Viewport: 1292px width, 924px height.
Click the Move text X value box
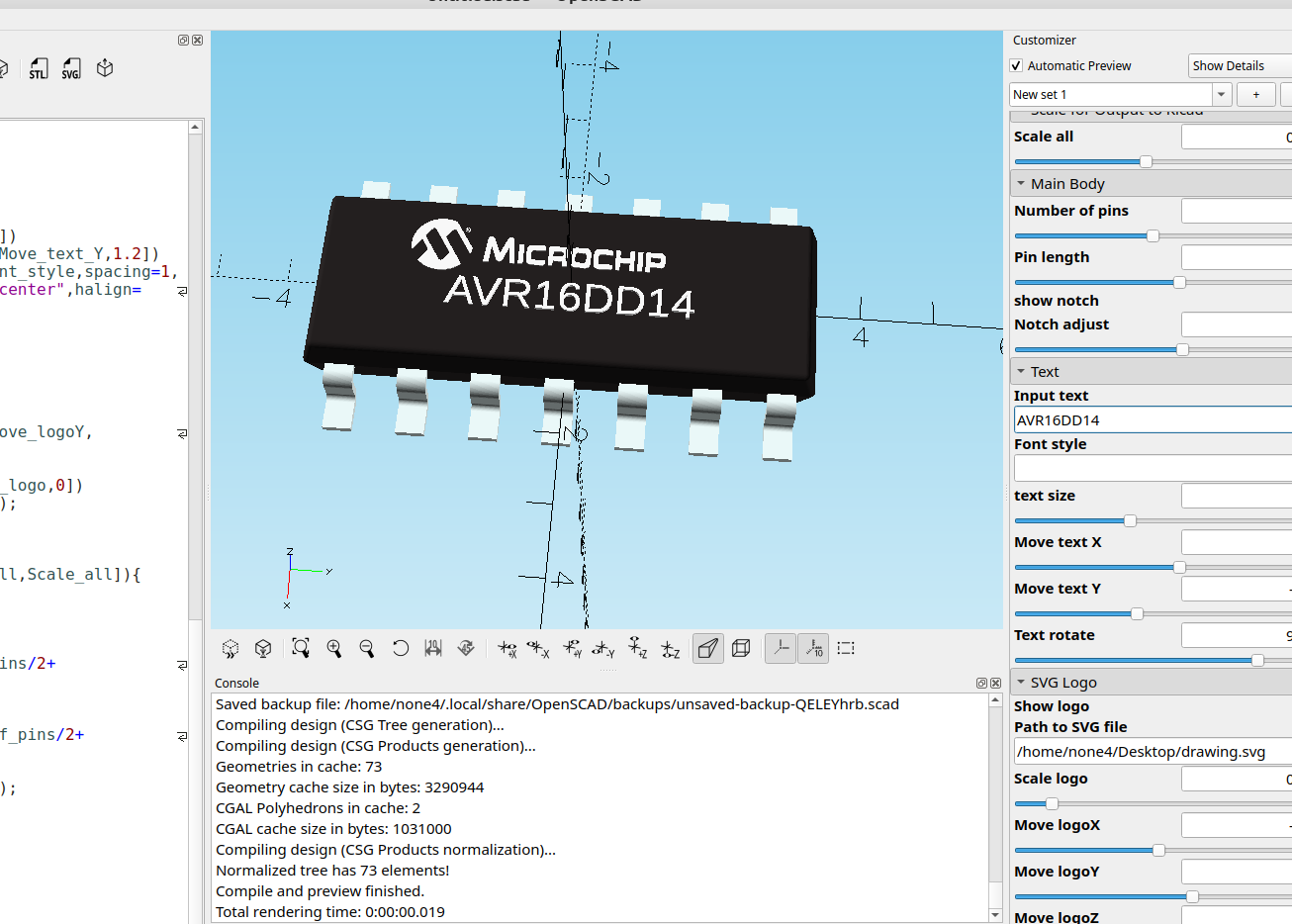[1237, 542]
